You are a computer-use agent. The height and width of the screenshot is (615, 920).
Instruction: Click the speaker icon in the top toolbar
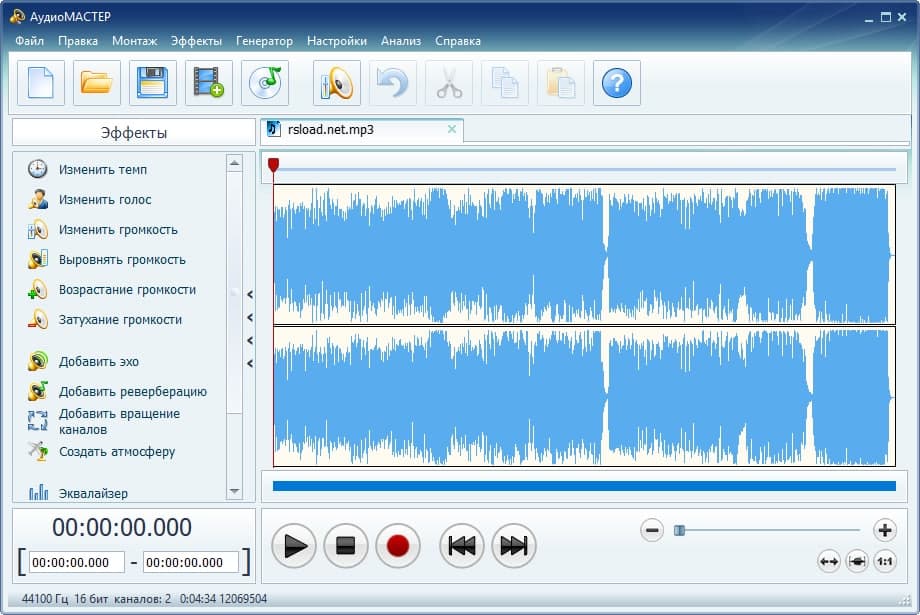(x=337, y=83)
